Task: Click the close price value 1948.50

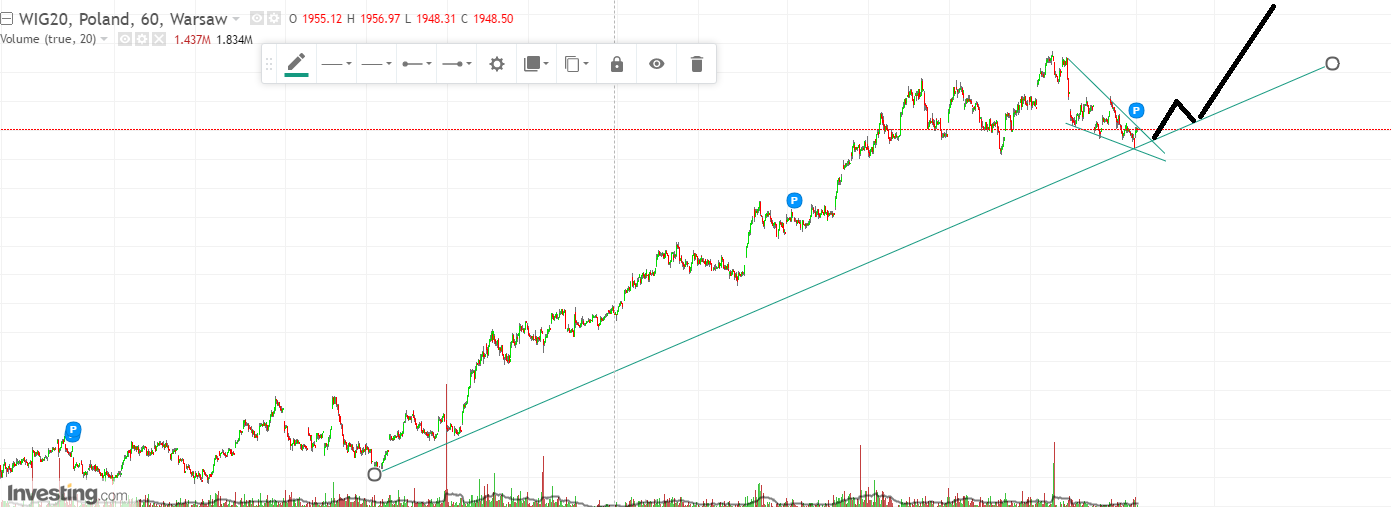Action: pyautogui.click(x=492, y=19)
